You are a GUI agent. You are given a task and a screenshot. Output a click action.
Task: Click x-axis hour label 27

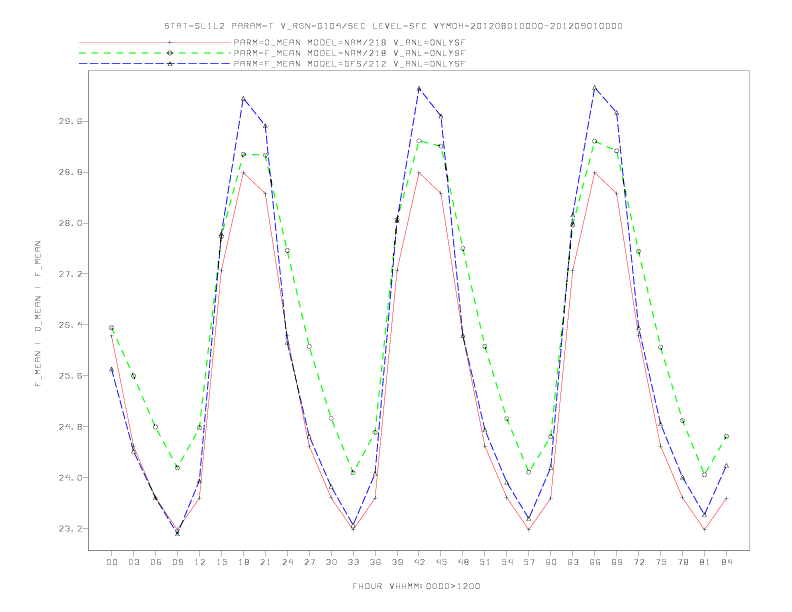tap(309, 562)
